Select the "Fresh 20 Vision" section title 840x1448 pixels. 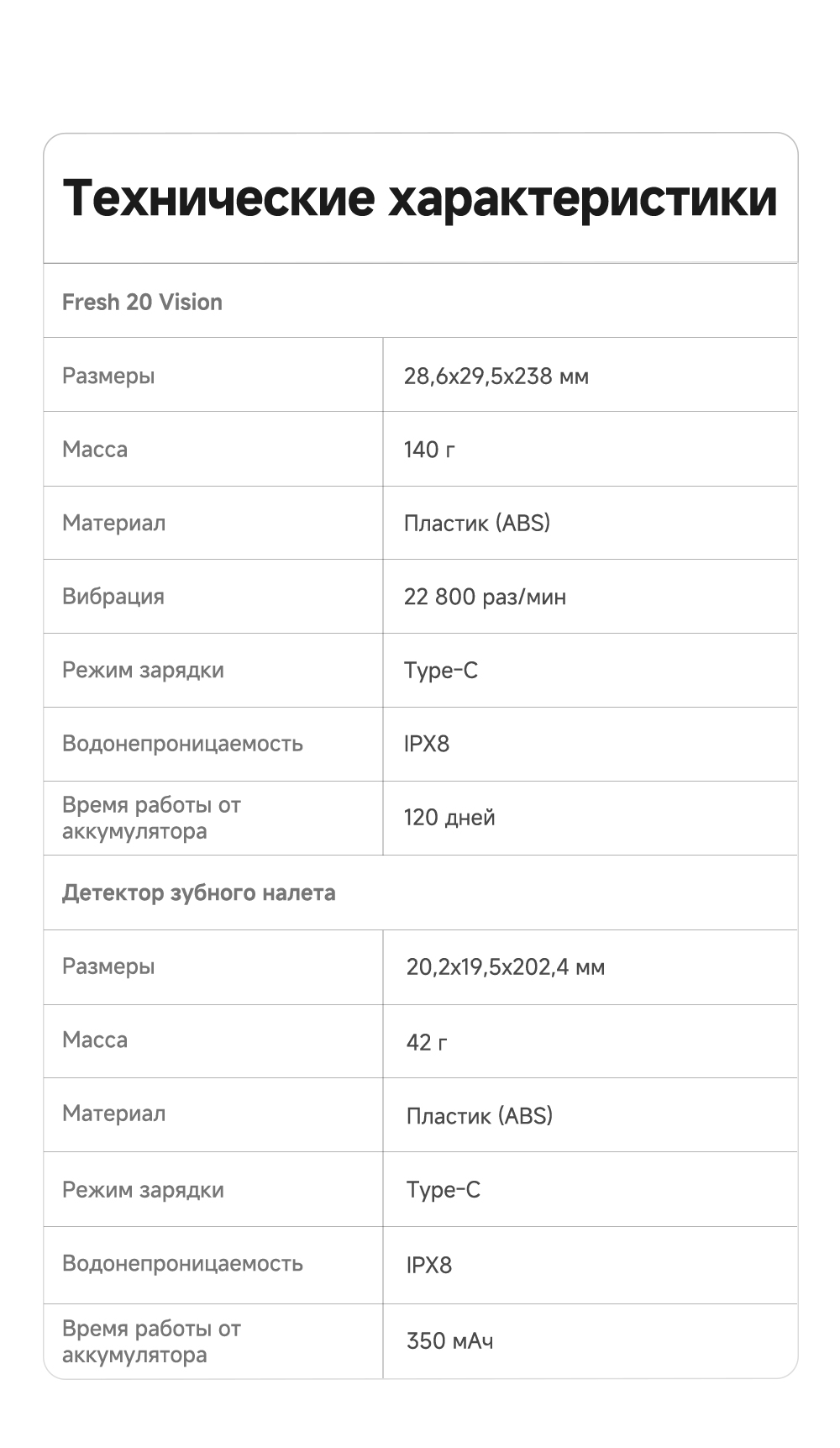(142, 303)
